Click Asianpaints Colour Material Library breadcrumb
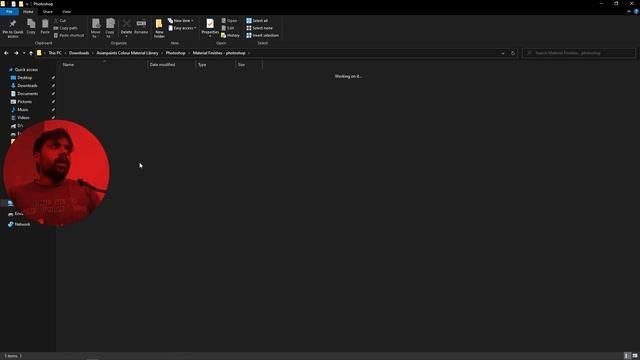640x360 pixels. tap(127, 53)
